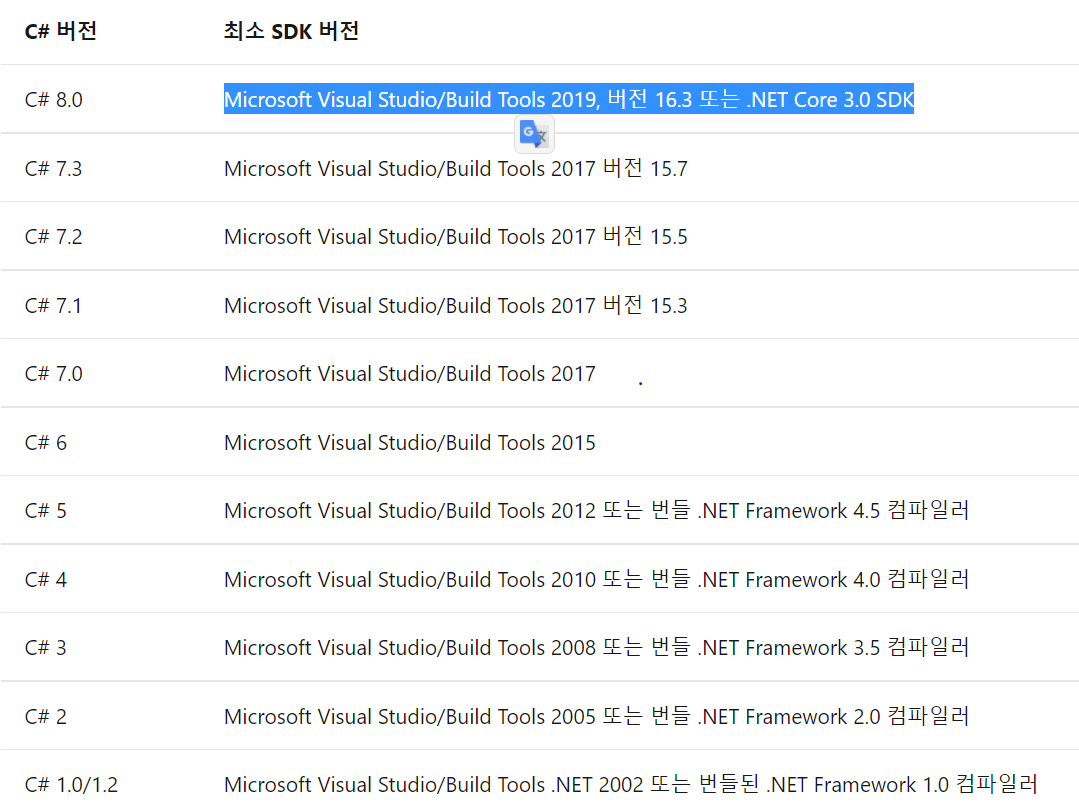Screen dimensions: 1079x804
Task: Click '.NET Framework 3.5 컴파일러' row text
Action: pyautogui.click(x=597, y=648)
